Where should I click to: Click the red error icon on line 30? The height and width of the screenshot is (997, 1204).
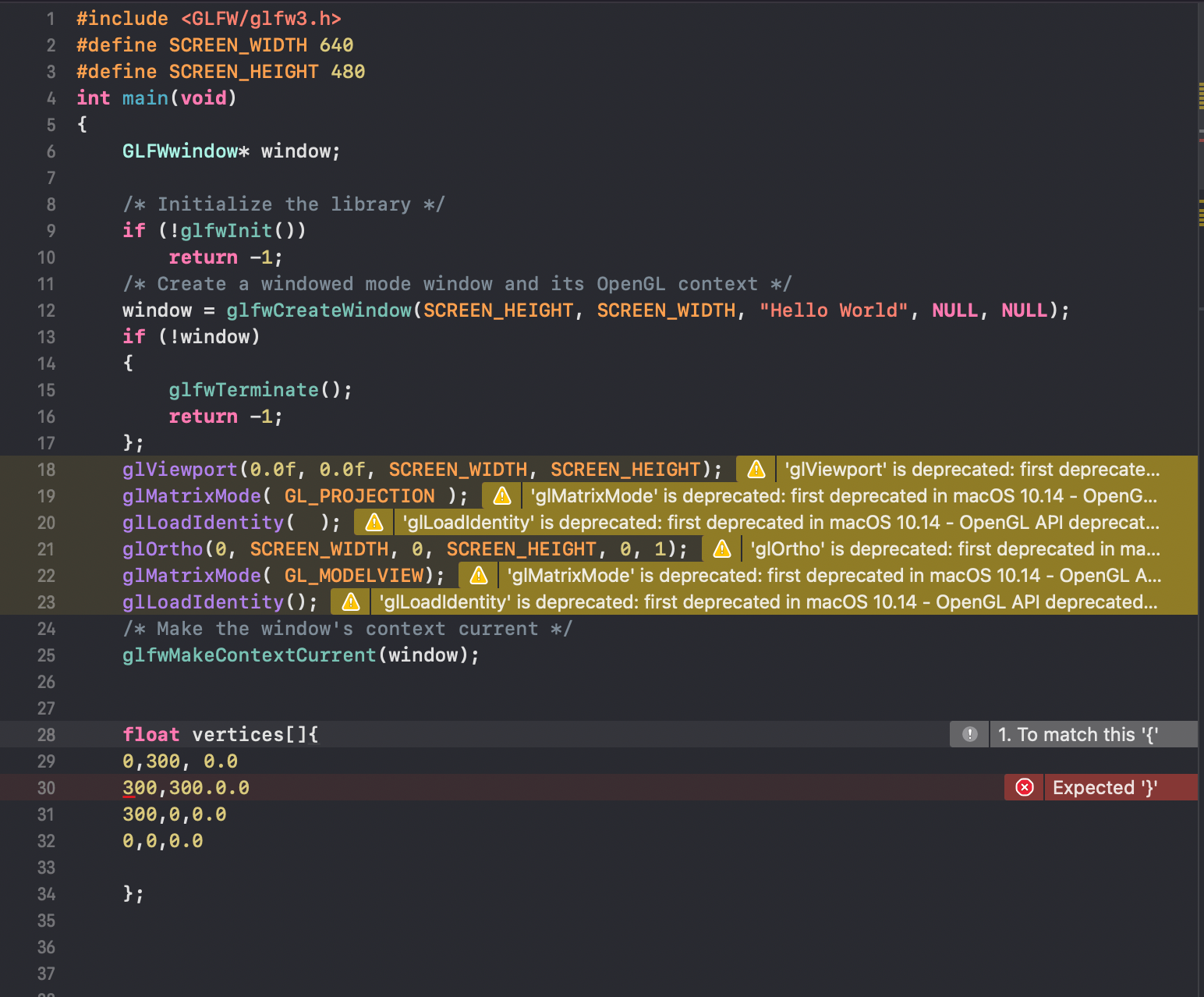[x=1023, y=787]
